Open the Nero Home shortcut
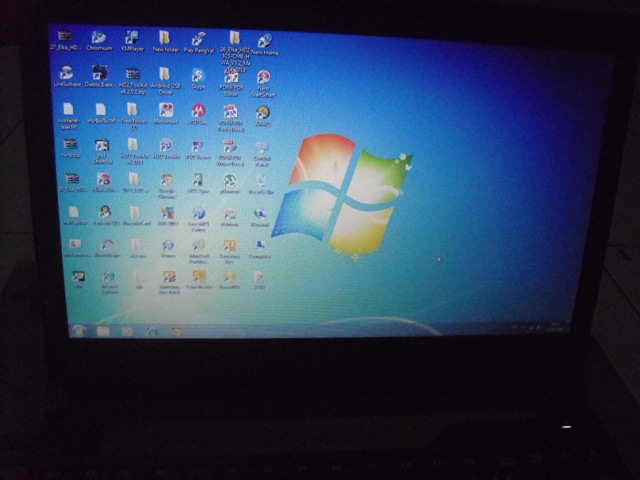 coord(264,45)
